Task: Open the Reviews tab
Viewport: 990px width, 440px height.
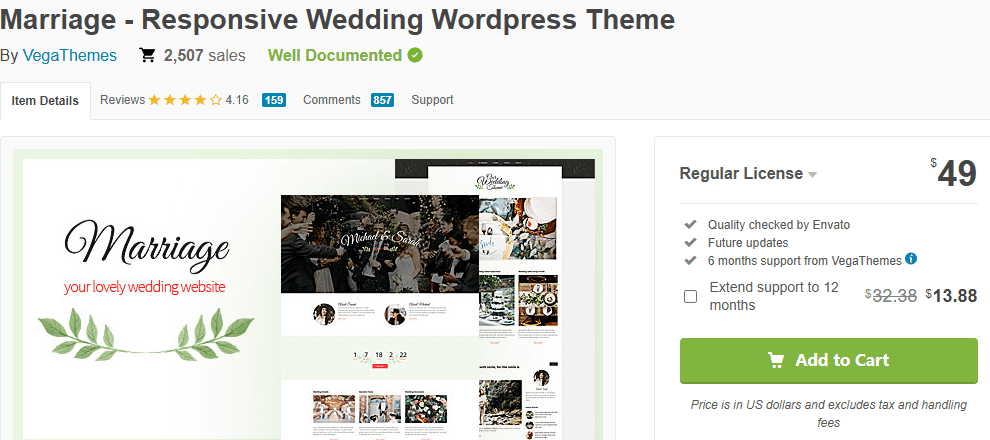Action: (122, 100)
